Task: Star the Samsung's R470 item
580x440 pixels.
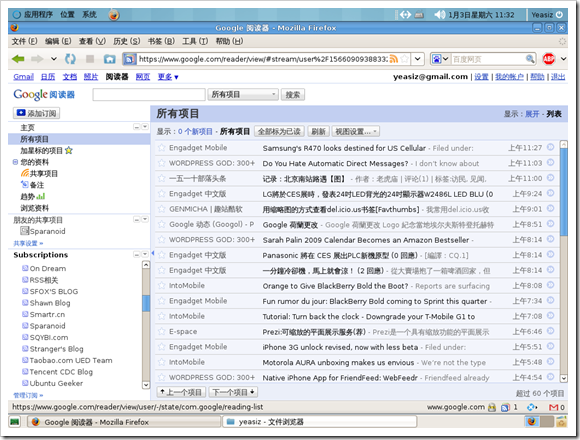Action: coord(161,148)
